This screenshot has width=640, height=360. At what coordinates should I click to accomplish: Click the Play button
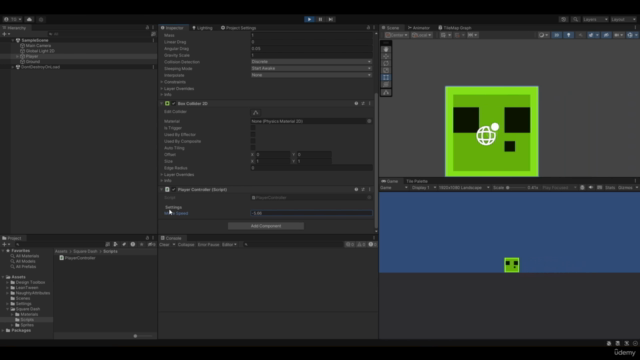click(x=309, y=19)
